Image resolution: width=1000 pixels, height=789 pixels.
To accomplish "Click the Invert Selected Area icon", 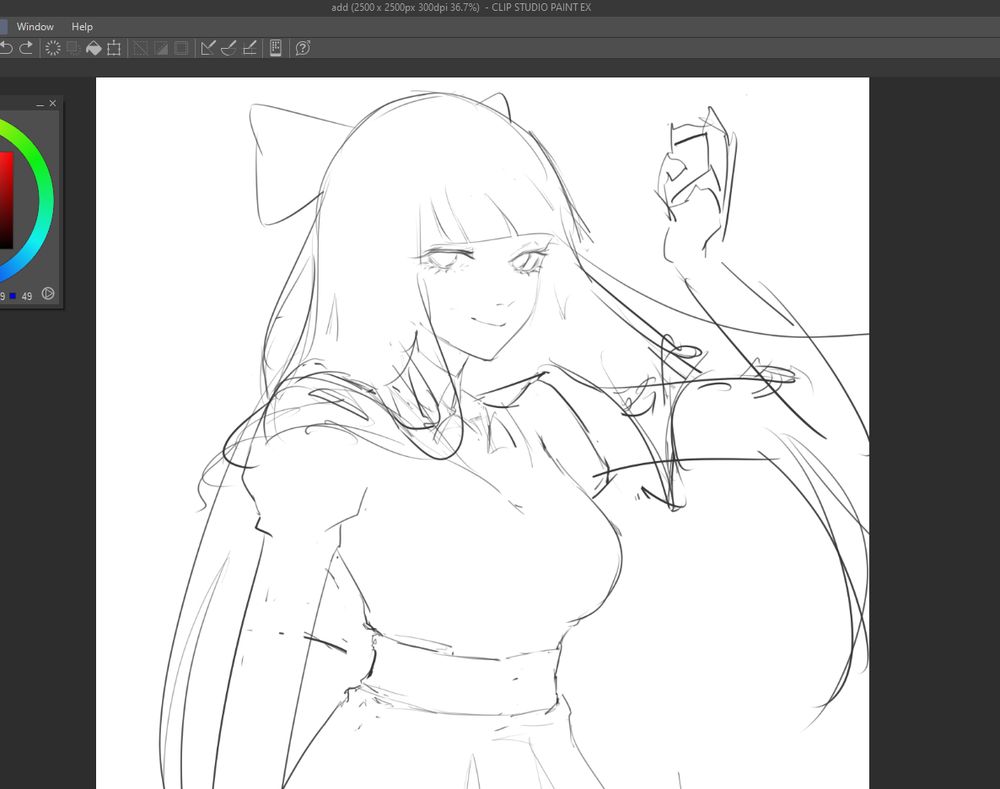I will pyautogui.click(x=161, y=48).
